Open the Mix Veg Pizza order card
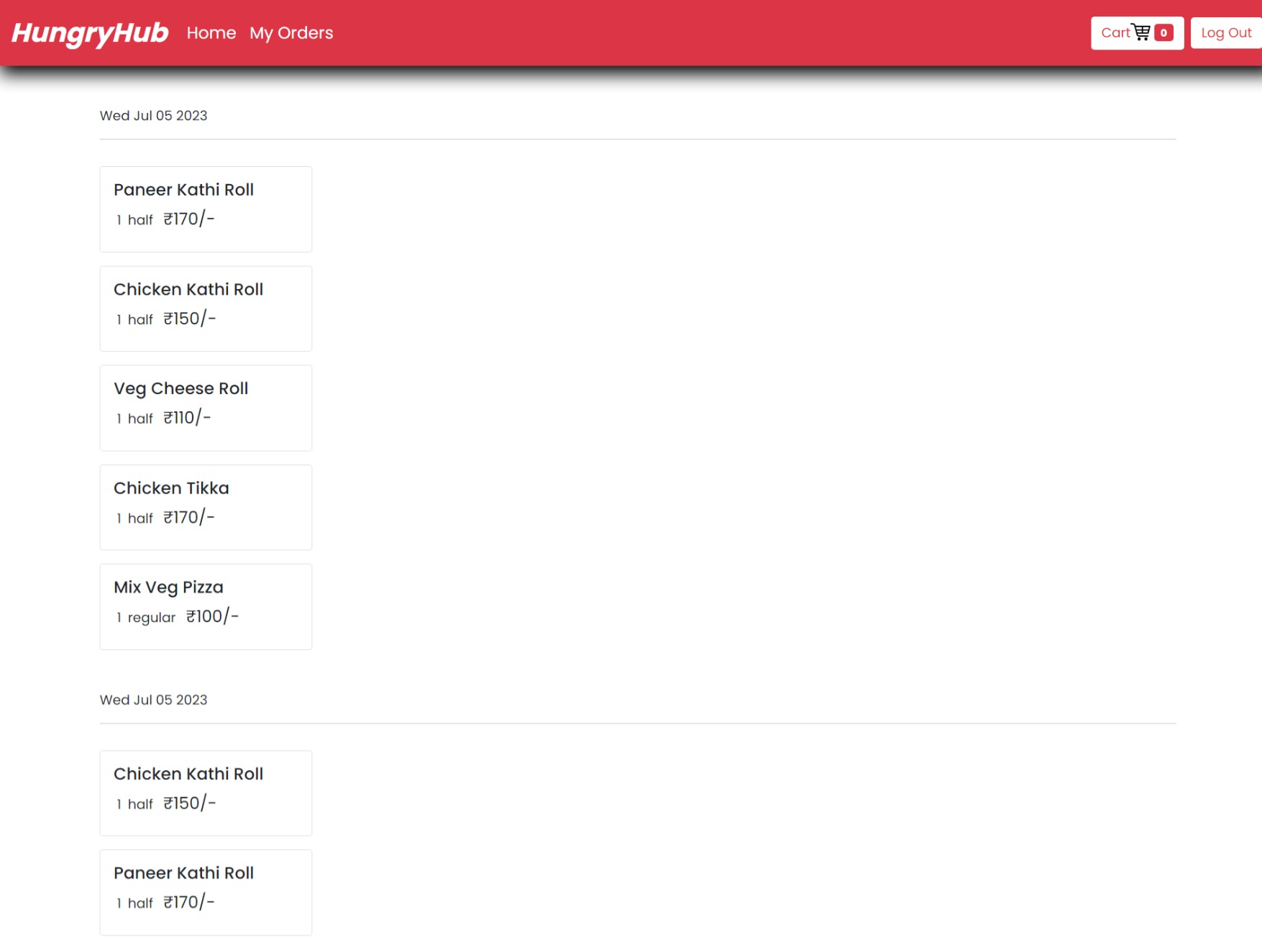Screen dimensions: 1262x952 205,606
